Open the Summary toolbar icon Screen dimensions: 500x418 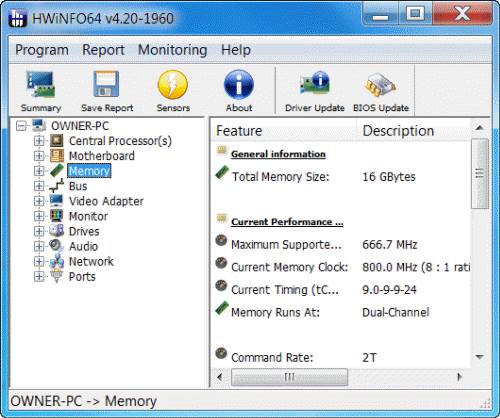click(41, 84)
